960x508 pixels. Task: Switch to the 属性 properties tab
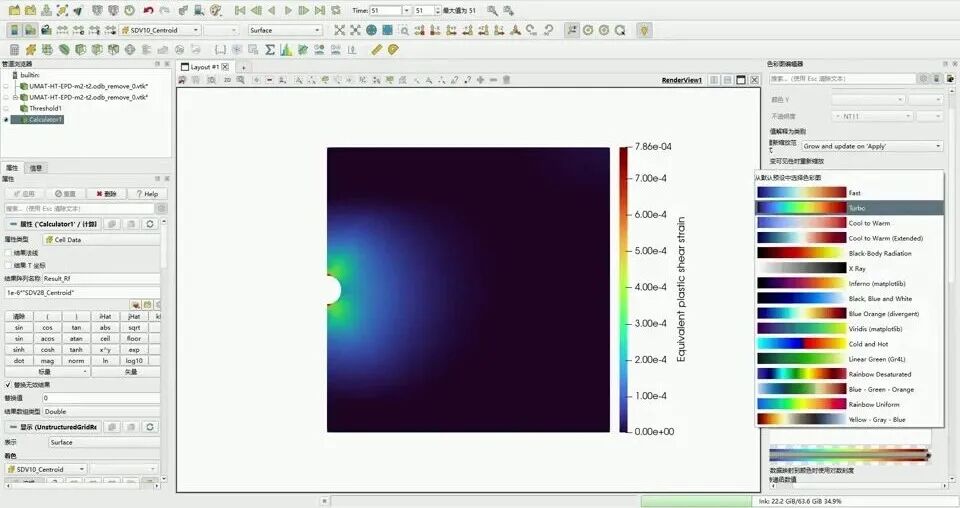click(12, 168)
